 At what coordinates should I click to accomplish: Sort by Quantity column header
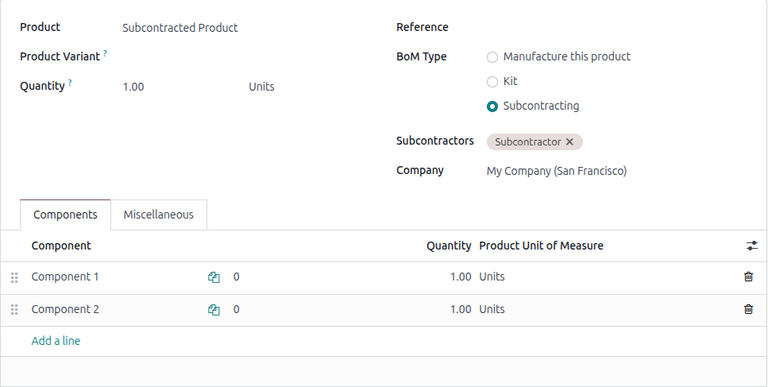coord(448,246)
